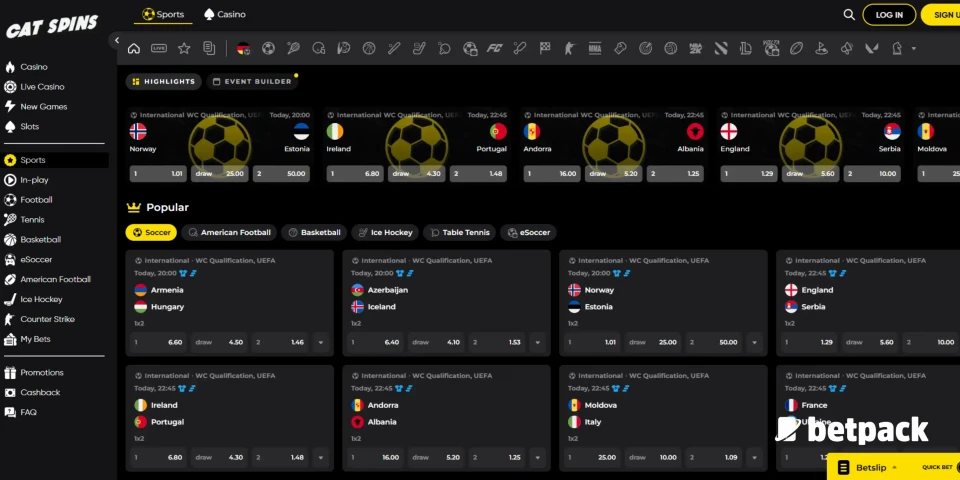Click the checkered flag racing icon
The image size is (960, 480).
(x=545, y=48)
